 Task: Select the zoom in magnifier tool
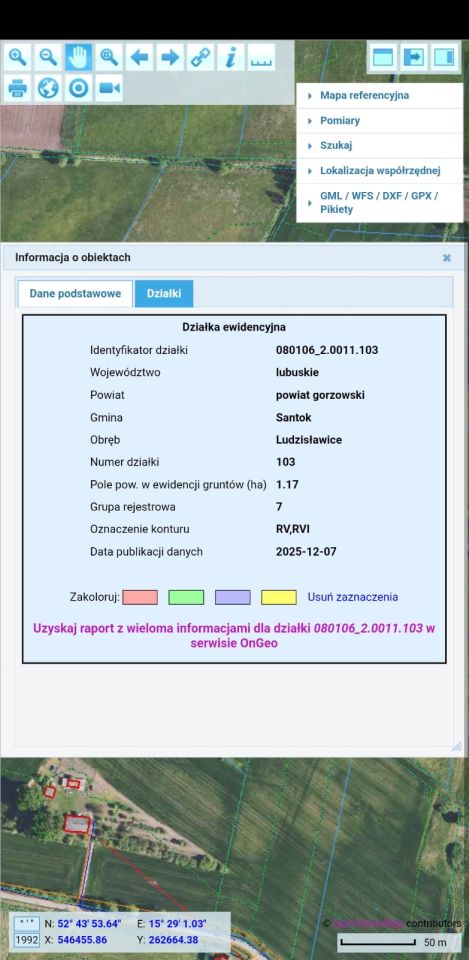coord(17,58)
